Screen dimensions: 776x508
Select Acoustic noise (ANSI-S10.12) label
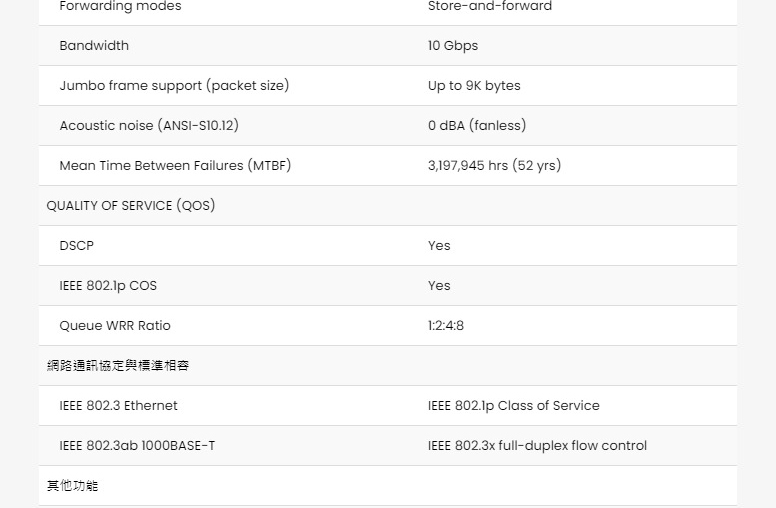tap(149, 125)
